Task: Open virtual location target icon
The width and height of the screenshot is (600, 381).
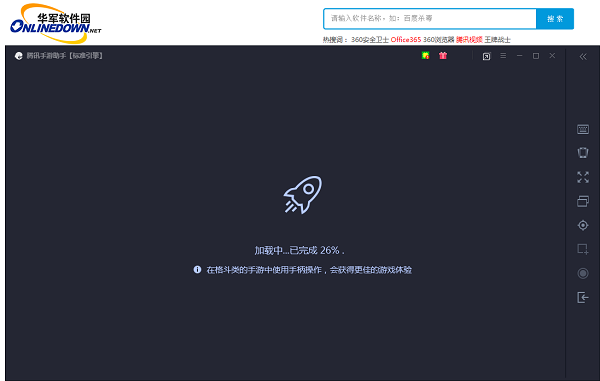Action: tap(583, 225)
